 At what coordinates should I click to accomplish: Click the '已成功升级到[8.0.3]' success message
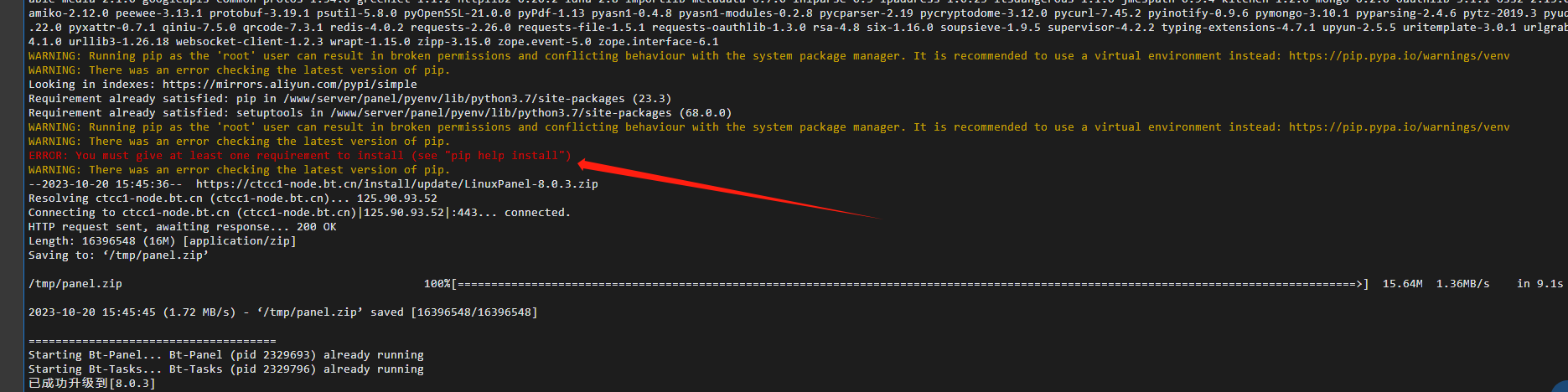91,384
